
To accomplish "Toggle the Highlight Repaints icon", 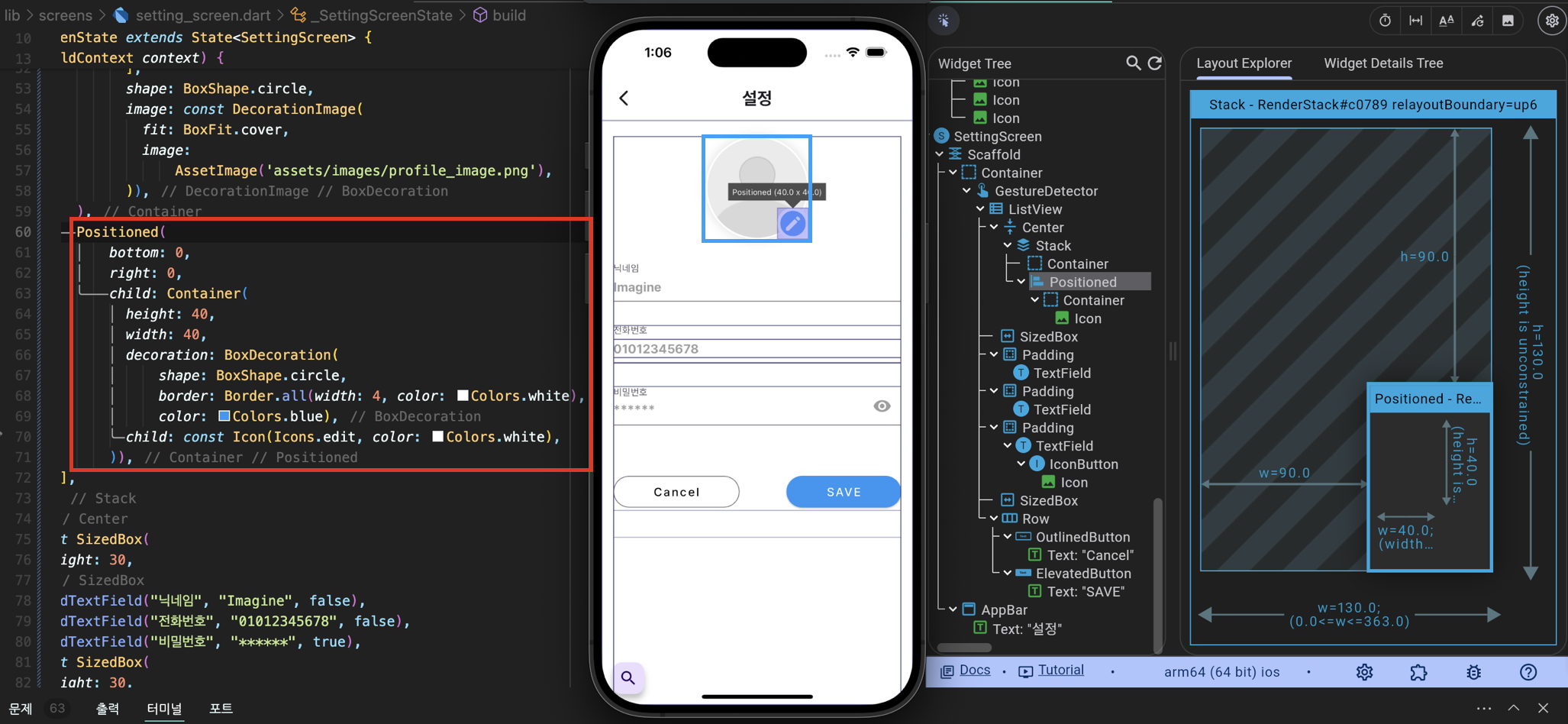I will pyautogui.click(x=1477, y=21).
